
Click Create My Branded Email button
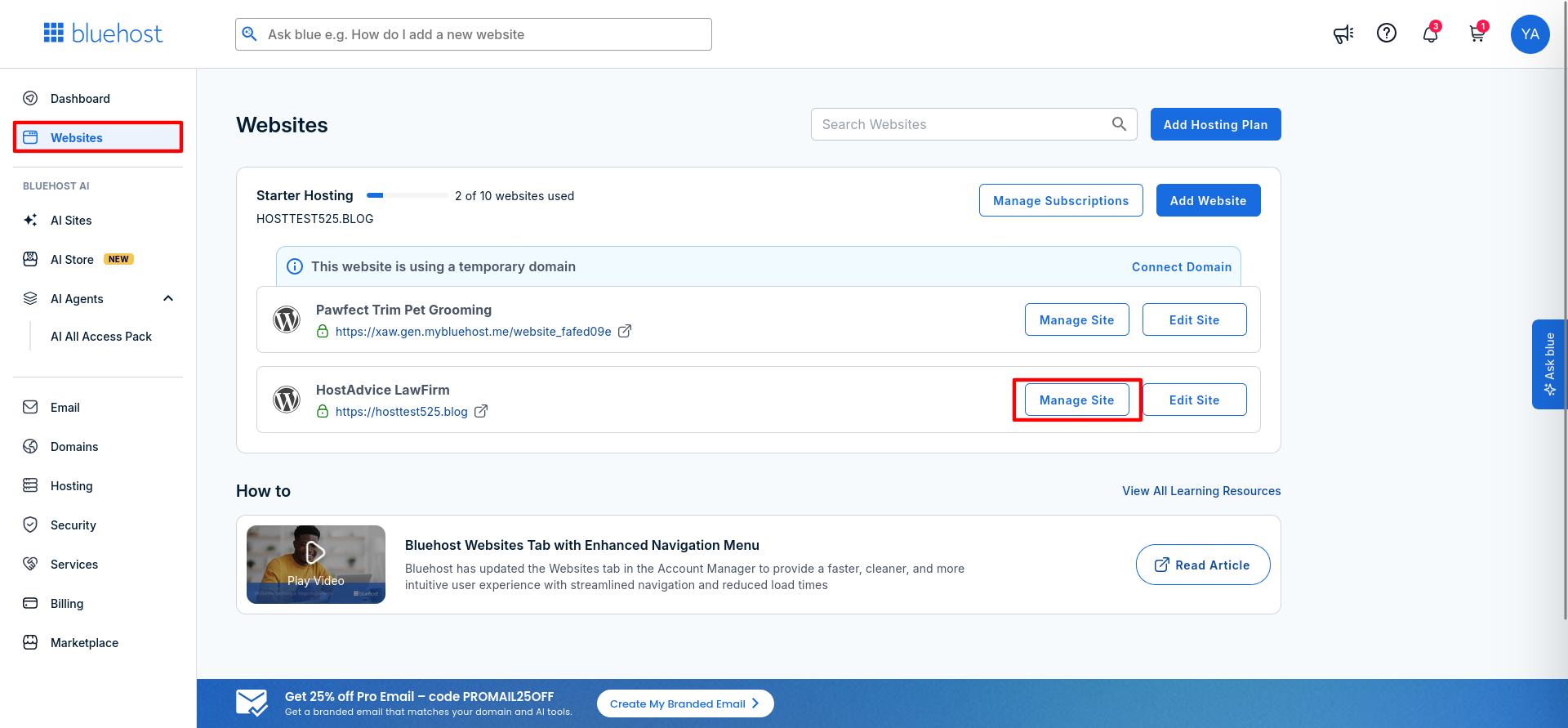pyautogui.click(x=685, y=703)
